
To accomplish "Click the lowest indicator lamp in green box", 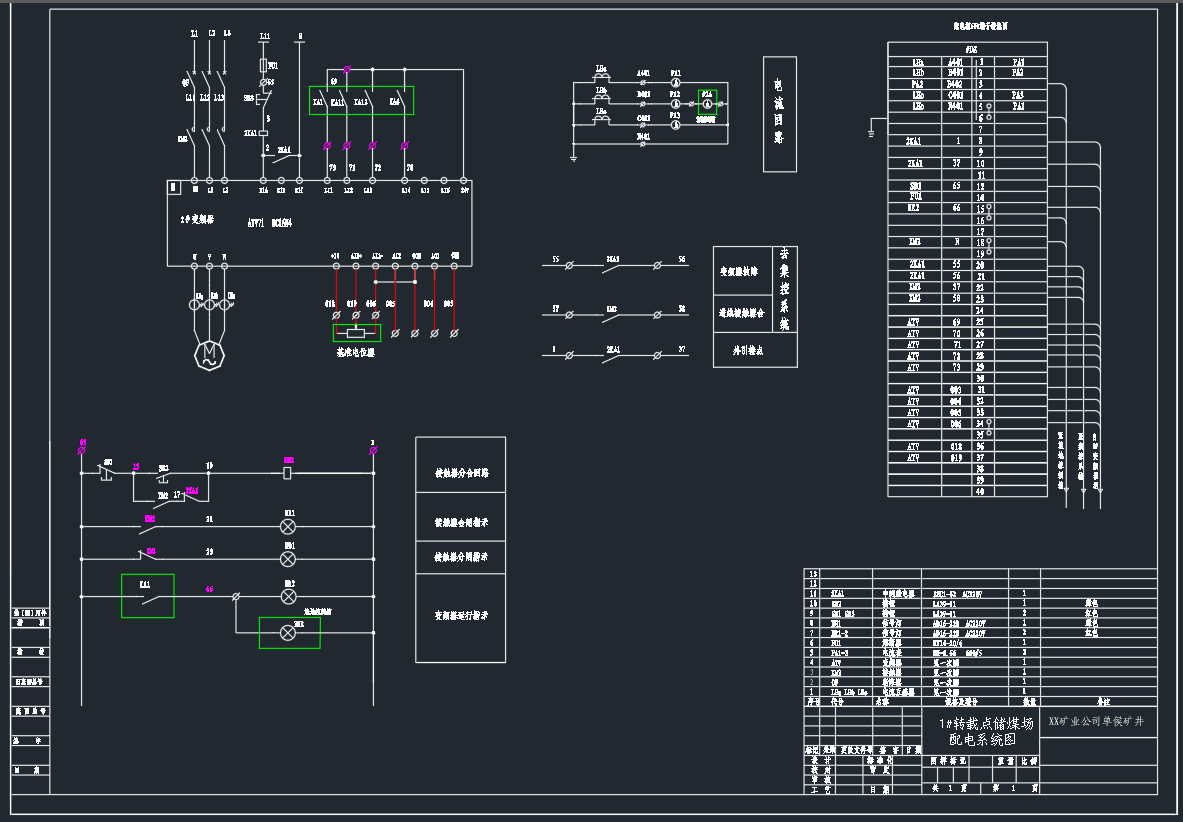I will point(289,633).
